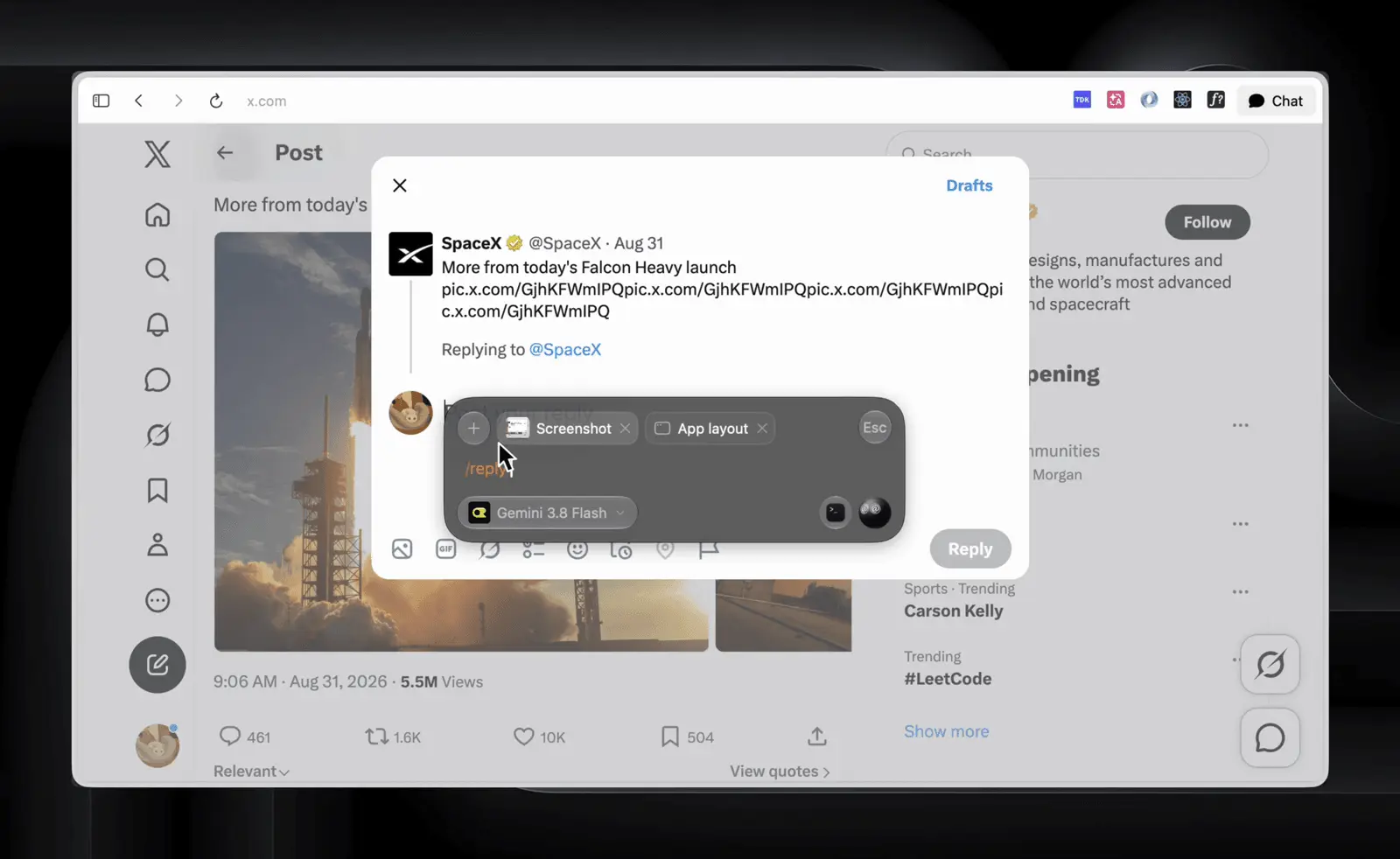
Task: Open the blue ring extension icon
Action: pyautogui.click(x=1149, y=100)
